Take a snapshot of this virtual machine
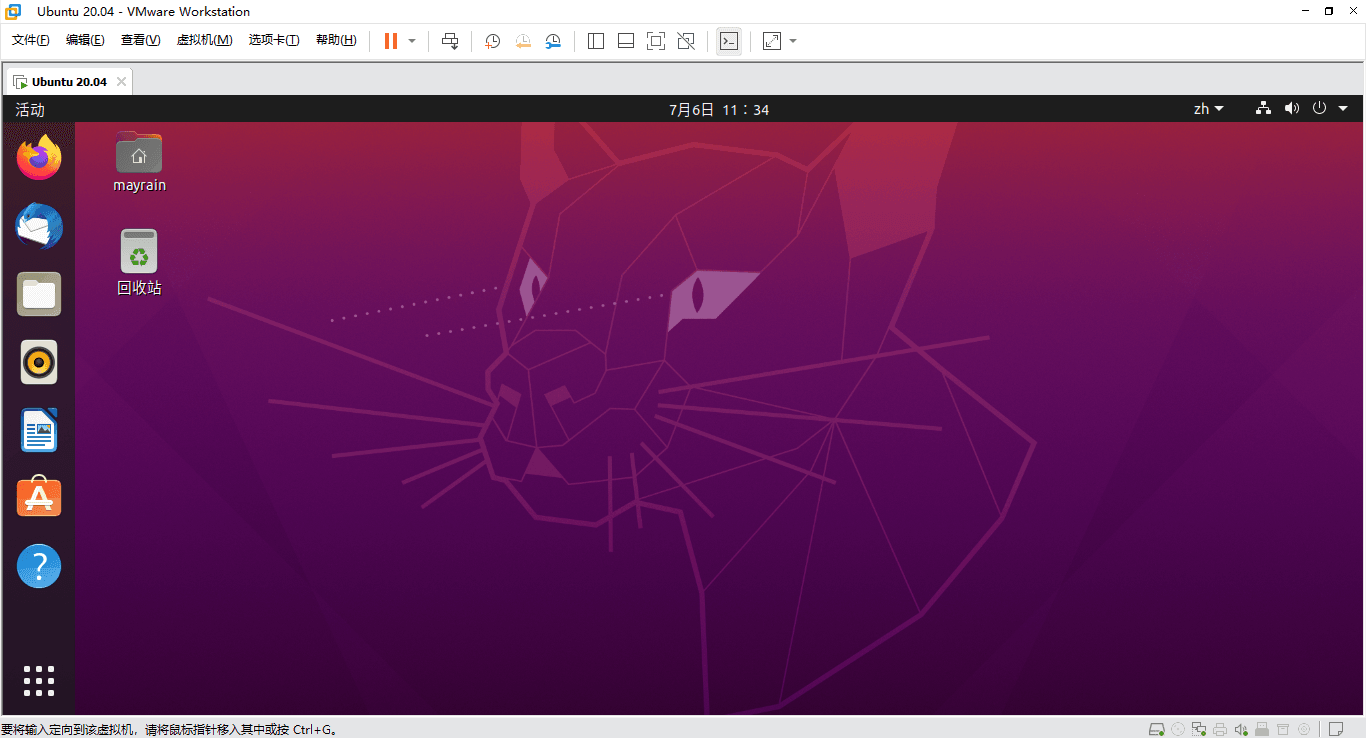 (x=492, y=41)
